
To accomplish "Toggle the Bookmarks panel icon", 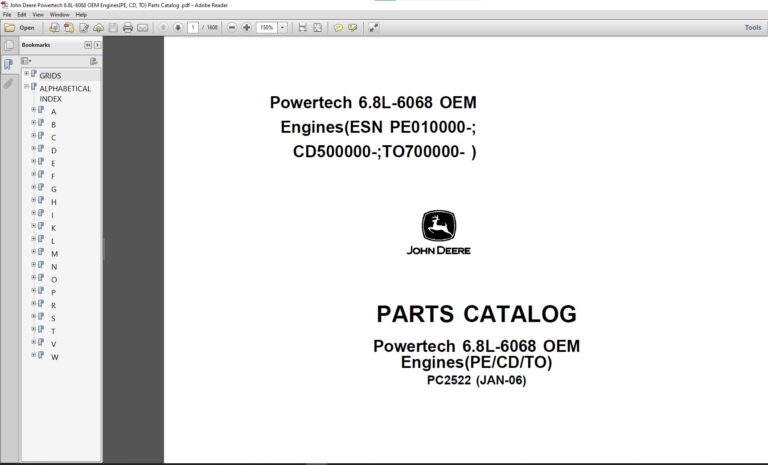I will click(9, 64).
